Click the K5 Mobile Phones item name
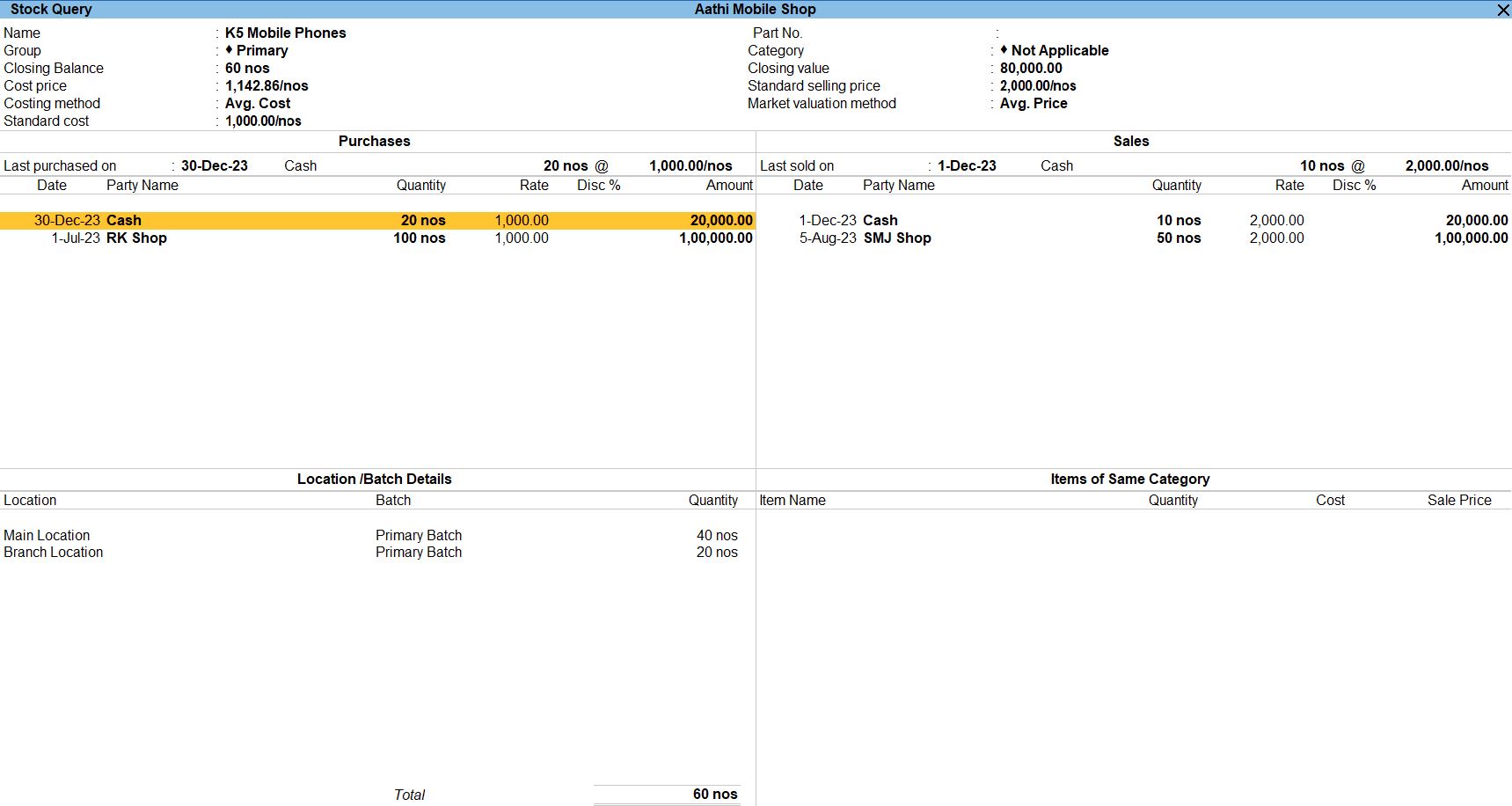This screenshot has width=1512, height=806. coord(286,33)
